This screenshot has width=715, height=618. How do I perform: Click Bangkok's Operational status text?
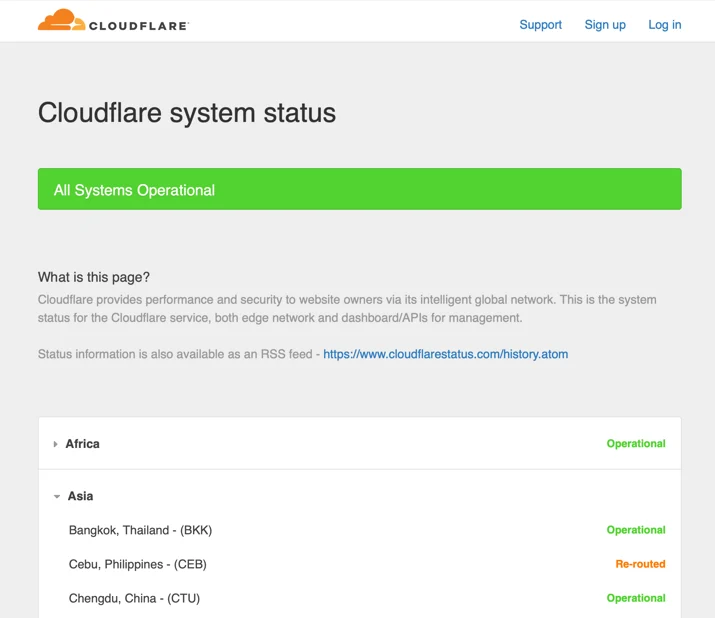(x=636, y=530)
